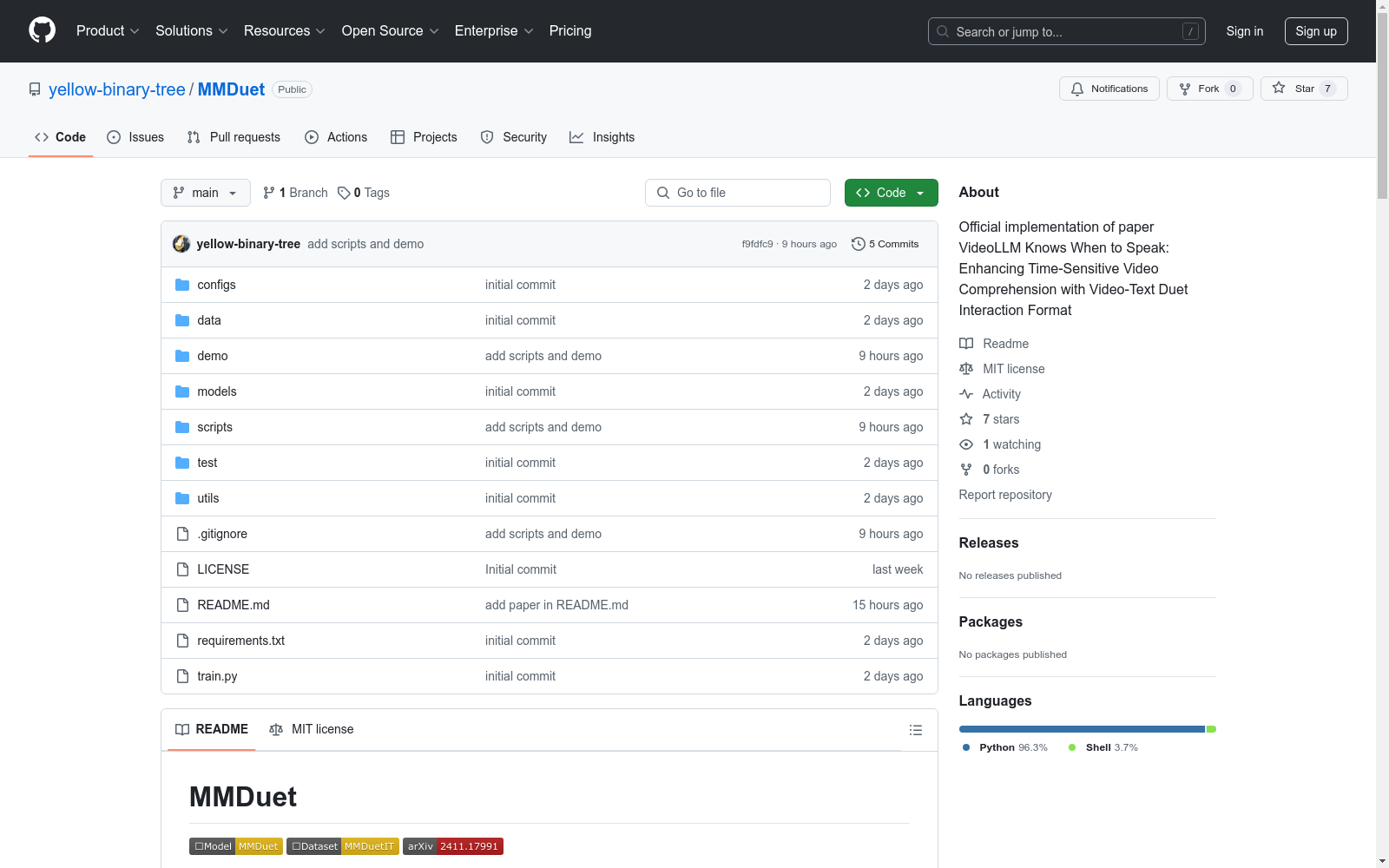Focus the Search or jump to field
Screen dimensions: 1389x868
coord(1067,31)
